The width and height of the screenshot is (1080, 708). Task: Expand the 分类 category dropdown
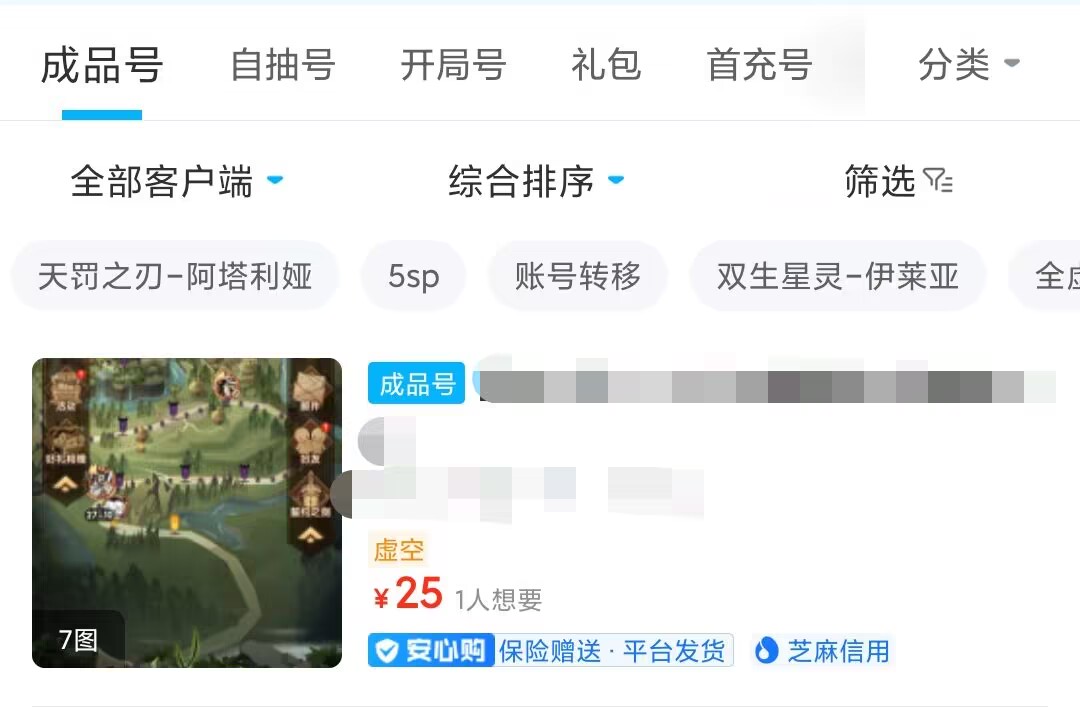[x=969, y=65]
